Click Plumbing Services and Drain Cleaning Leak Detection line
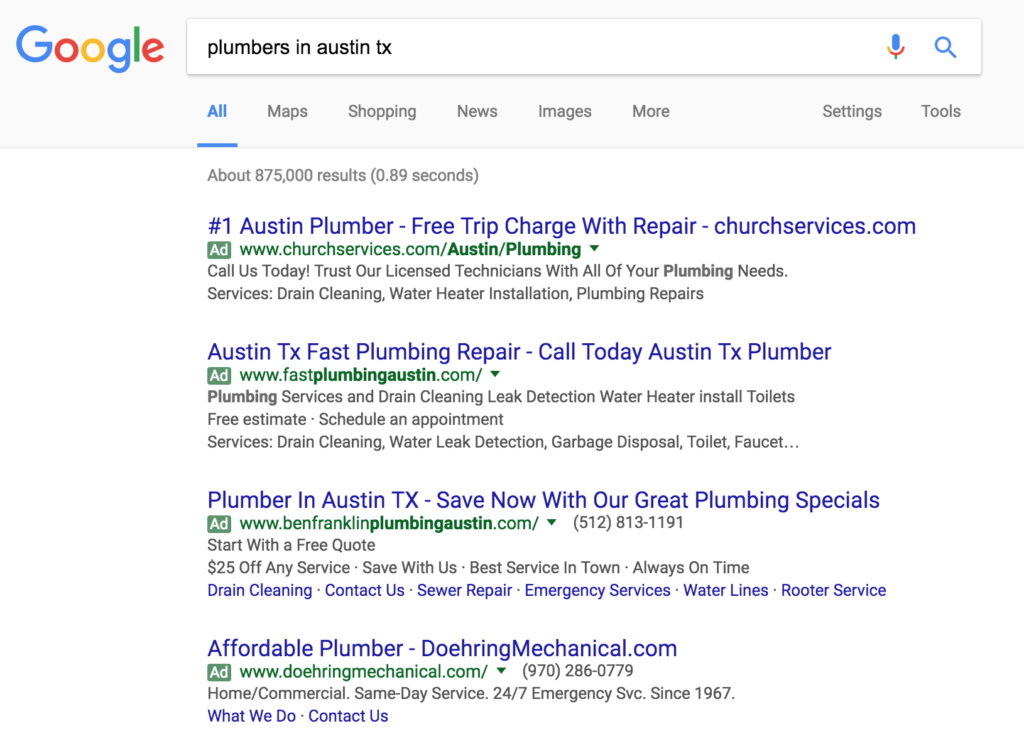Screen dimensions: 1024x748 pyautogui.click(x=501, y=397)
